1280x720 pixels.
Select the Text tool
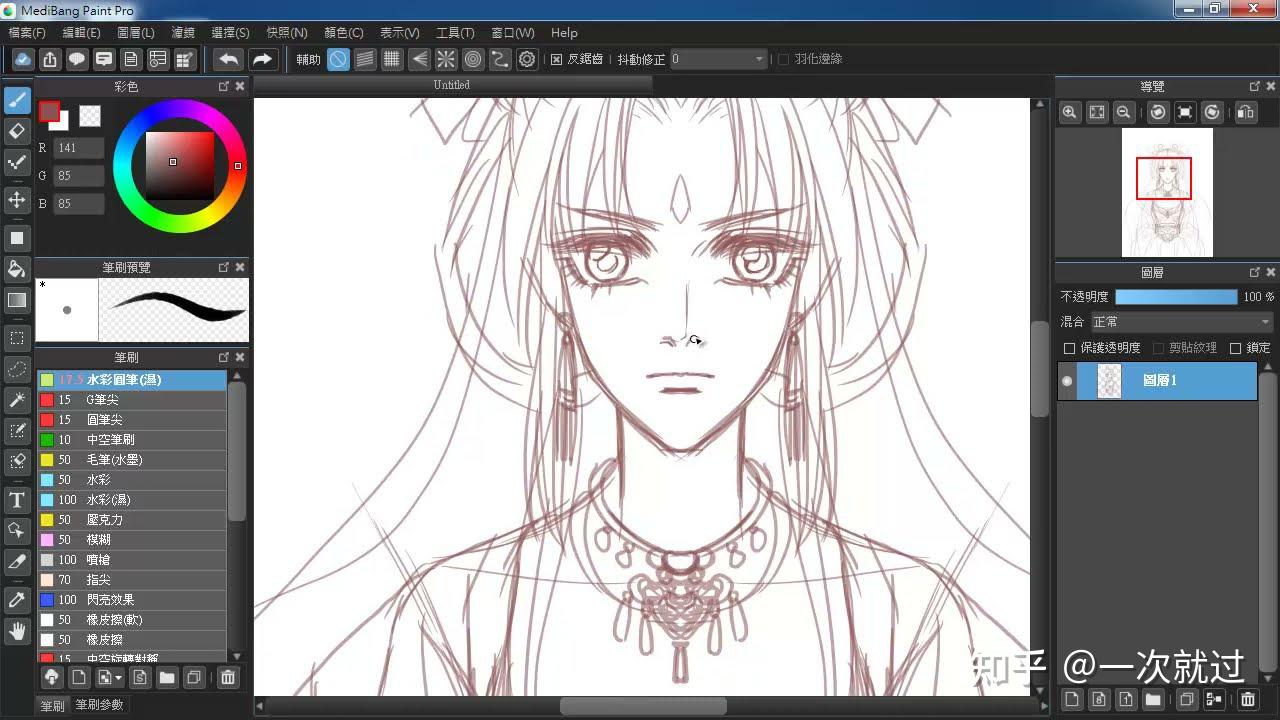coord(17,500)
